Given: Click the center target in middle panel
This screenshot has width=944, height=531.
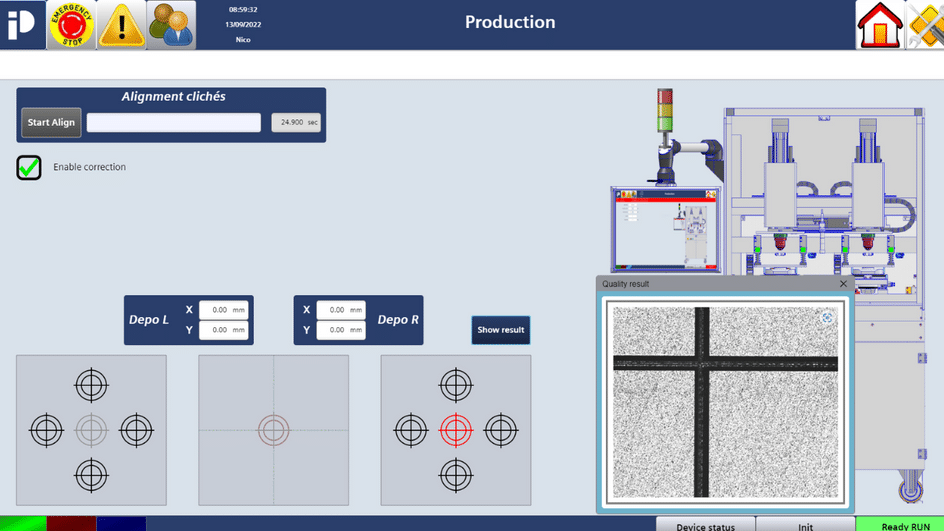Looking at the screenshot, I should 273,430.
